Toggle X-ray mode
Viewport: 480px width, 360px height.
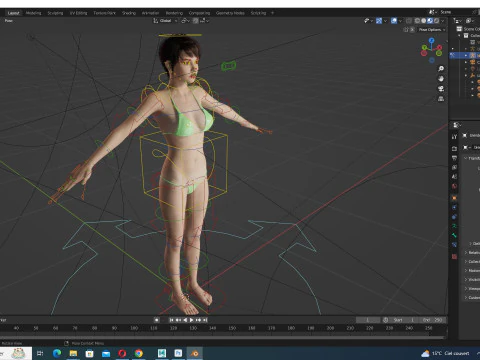coord(409,21)
